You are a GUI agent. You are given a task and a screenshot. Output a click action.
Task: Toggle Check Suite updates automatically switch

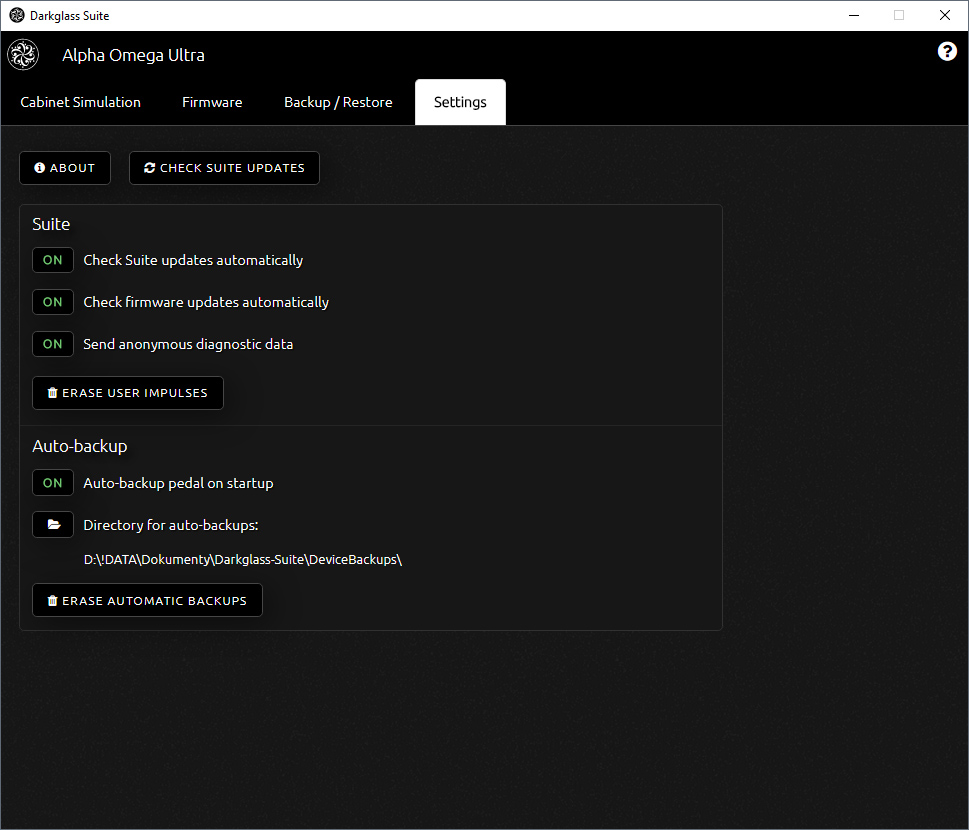click(x=53, y=260)
